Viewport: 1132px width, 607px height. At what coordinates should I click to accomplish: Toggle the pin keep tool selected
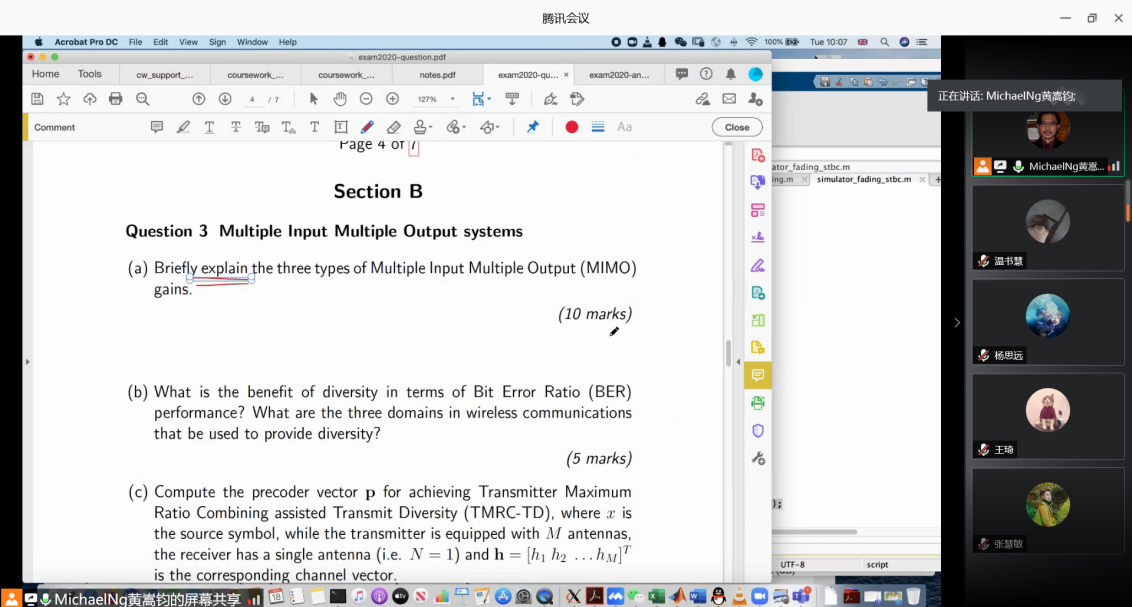(x=532, y=127)
